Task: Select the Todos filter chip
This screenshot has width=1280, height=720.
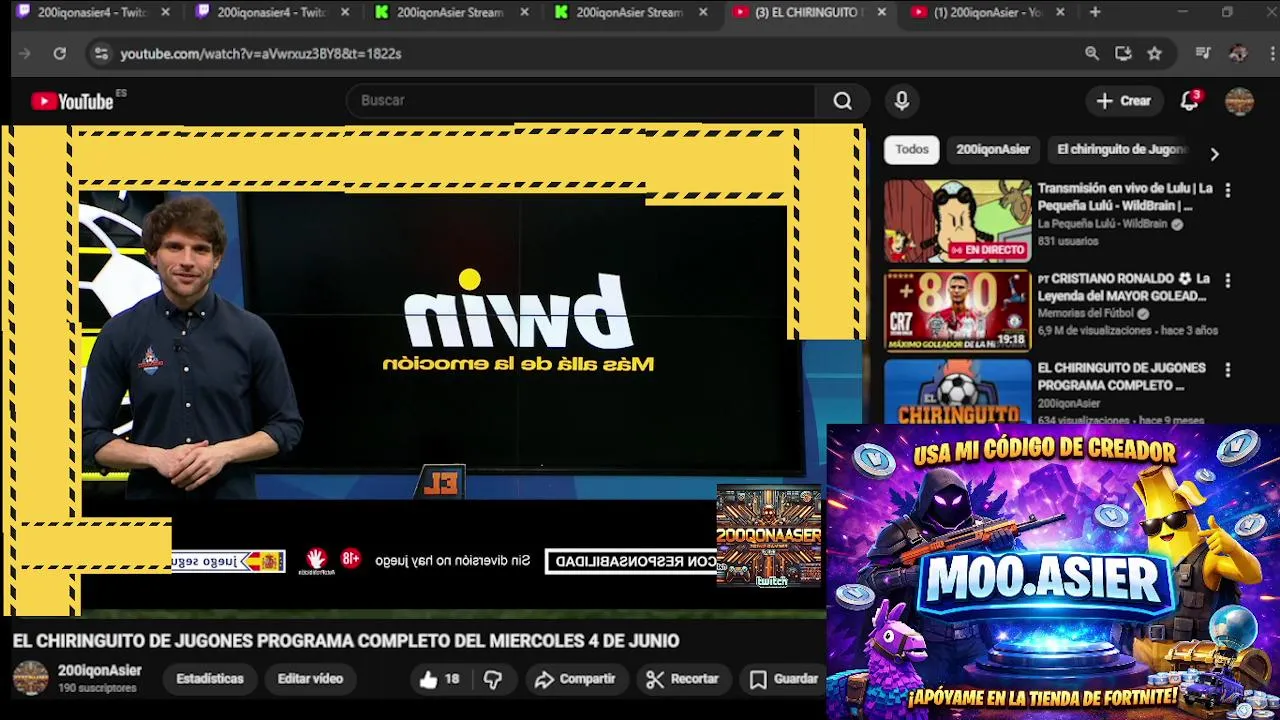Action: (912, 149)
